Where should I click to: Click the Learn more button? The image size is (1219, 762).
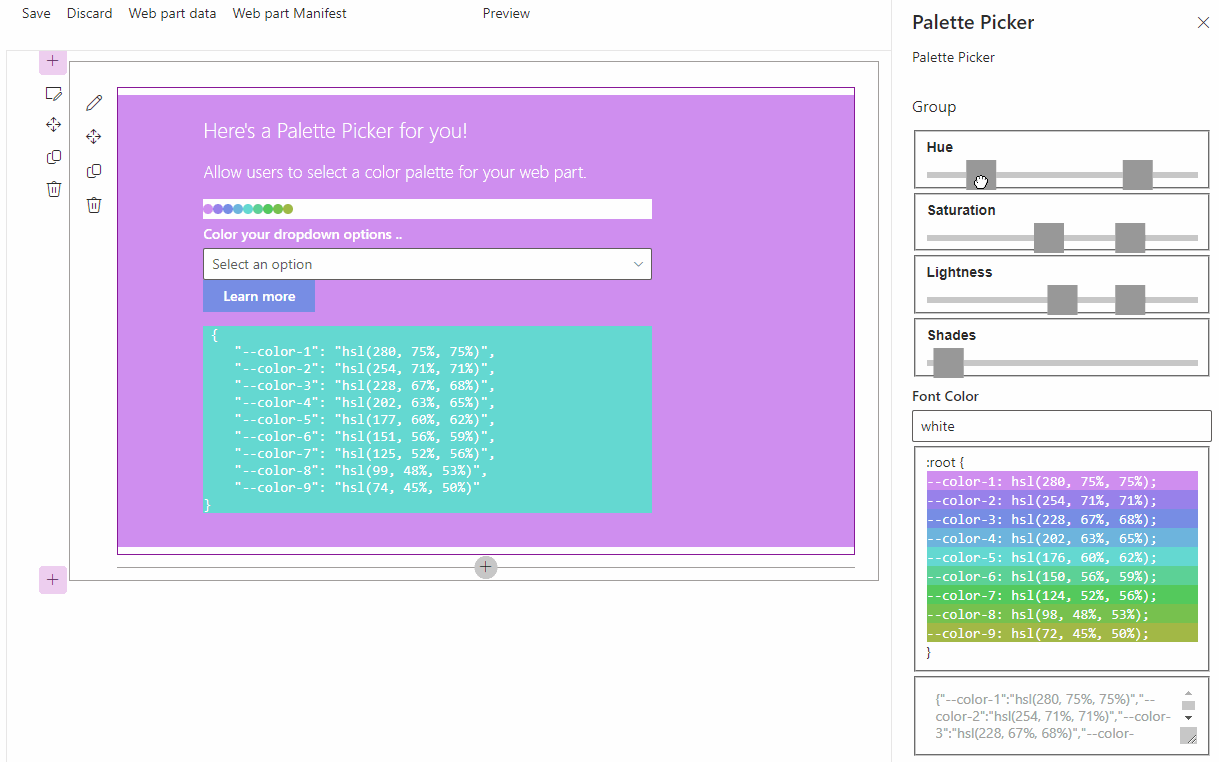click(x=259, y=296)
